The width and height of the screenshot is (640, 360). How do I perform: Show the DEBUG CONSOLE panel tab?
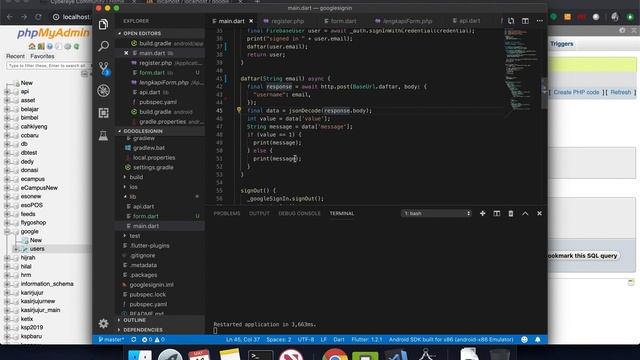299,213
